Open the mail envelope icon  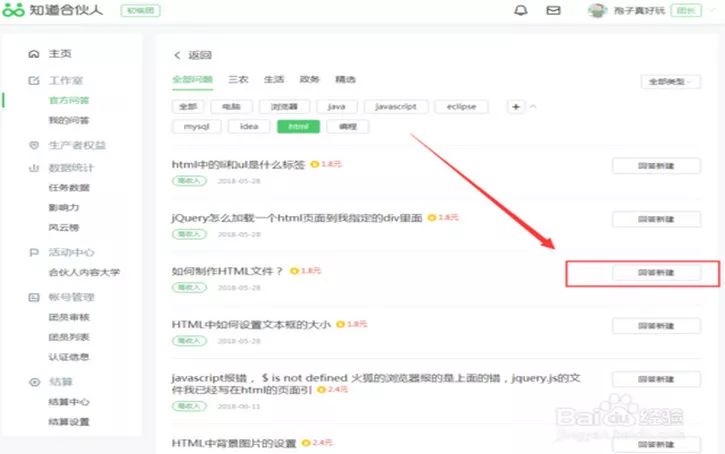pyautogui.click(x=553, y=10)
